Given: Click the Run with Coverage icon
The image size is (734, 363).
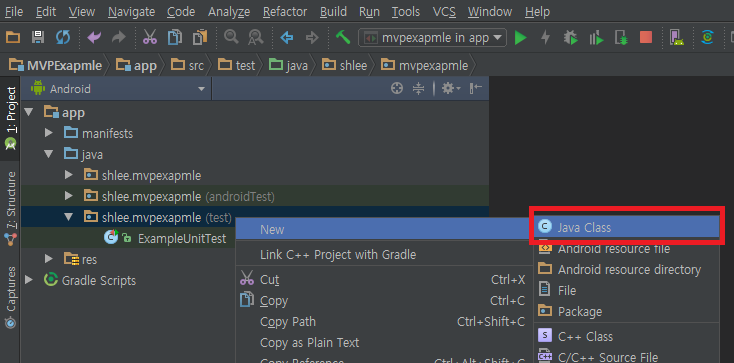Looking at the screenshot, I should pyautogui.click(x=596, y=37).
